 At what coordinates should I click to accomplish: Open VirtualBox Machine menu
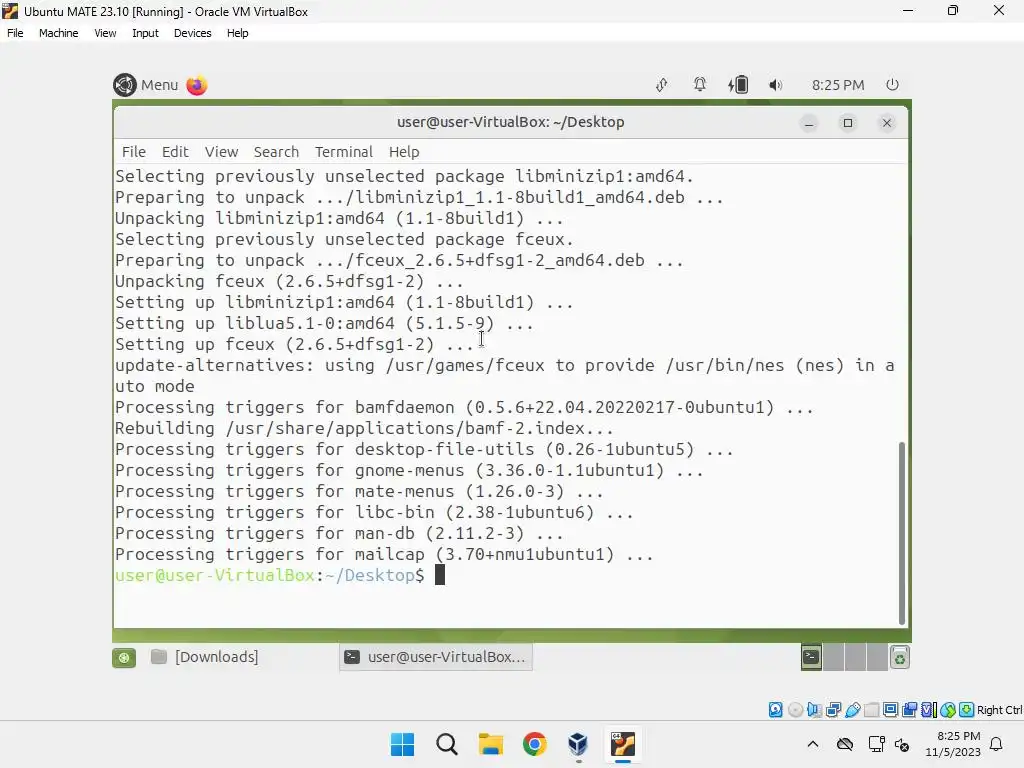click(x=58, y=33)
